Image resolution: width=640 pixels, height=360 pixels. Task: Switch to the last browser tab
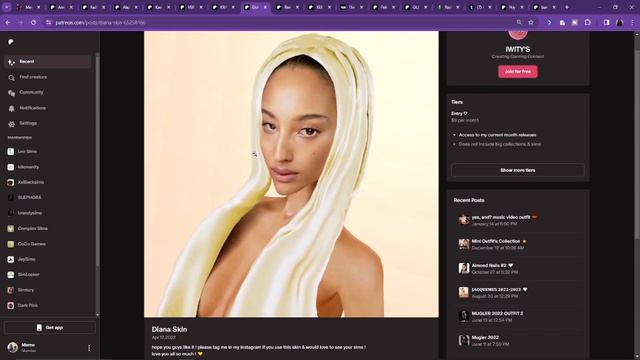coord(545,7)
